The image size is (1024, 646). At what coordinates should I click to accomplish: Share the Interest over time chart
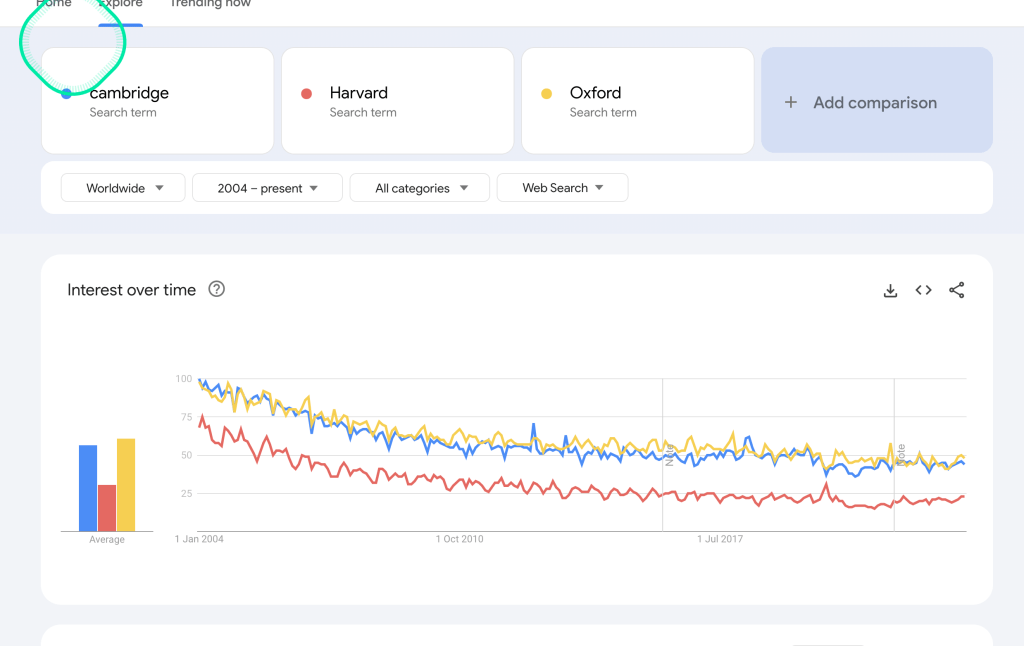(957, 290)
